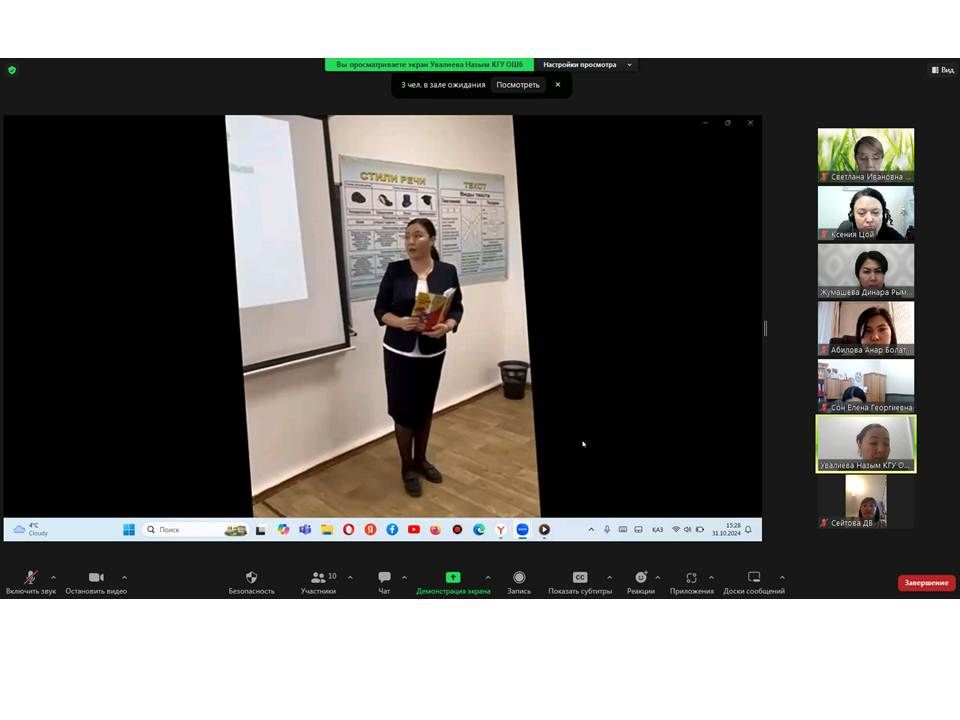Open the Участники participants panel
The width and height of the screenshot is (960, 720).
click(x=318, y=578)
